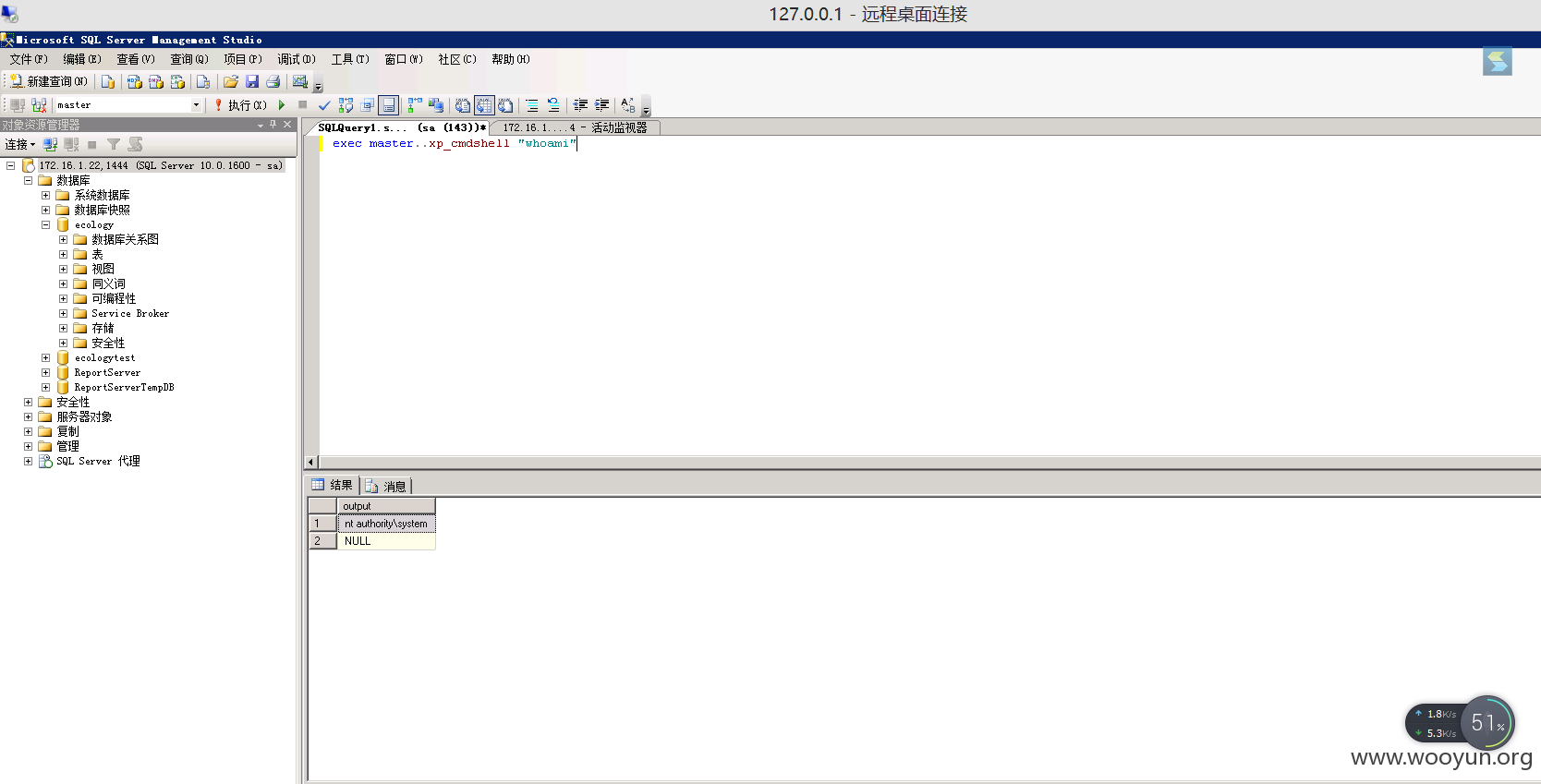This screenshot has height=784, width=1541.
Task: Click Display Estimated Execution Plan icon
Action: (x=346, y=105)
